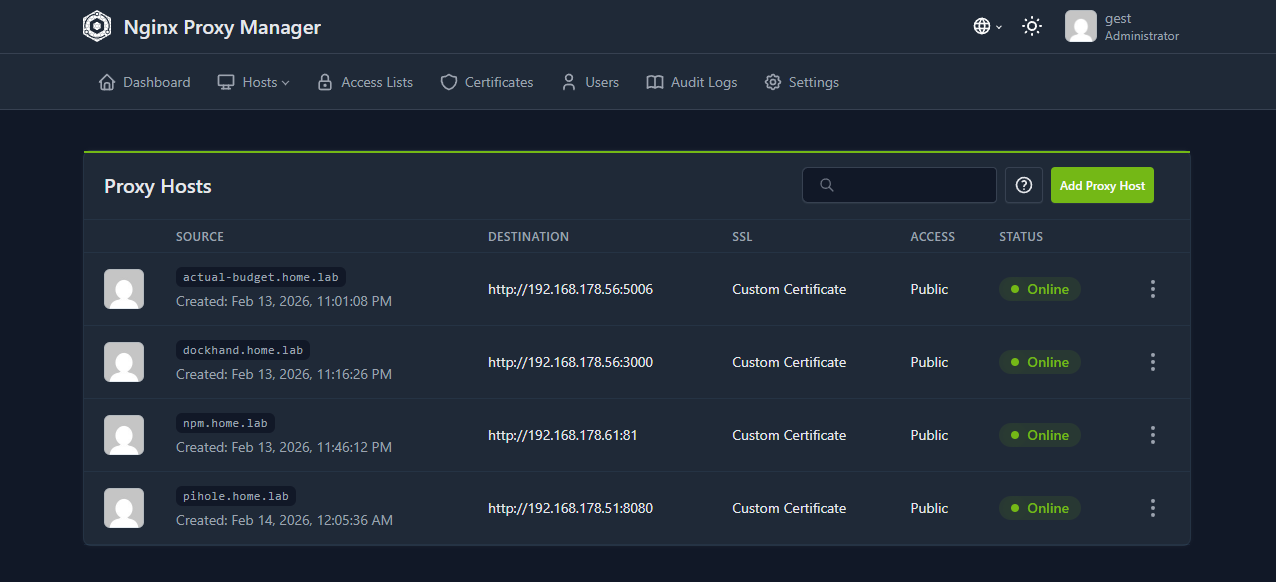Click the Add Proxy Host button
The height and width of the screenshot is (582, 1276).
pos(1102,185)
